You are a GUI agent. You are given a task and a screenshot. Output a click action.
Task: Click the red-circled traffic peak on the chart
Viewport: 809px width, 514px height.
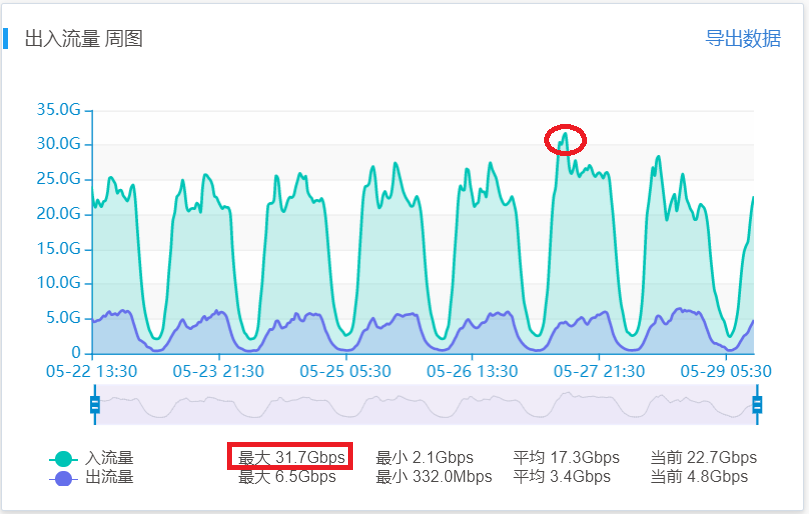point(565,138)
